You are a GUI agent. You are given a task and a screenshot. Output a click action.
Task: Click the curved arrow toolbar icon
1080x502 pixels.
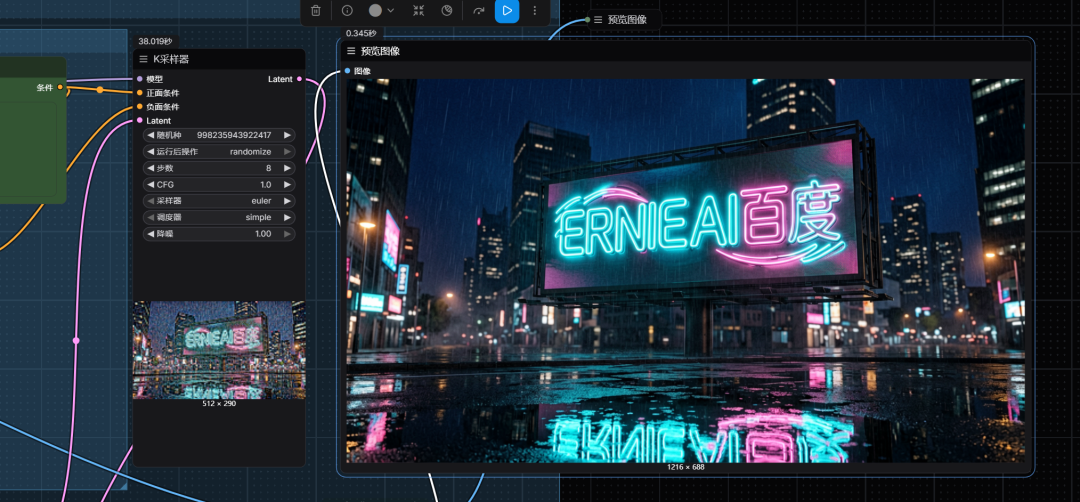(479, 10)
